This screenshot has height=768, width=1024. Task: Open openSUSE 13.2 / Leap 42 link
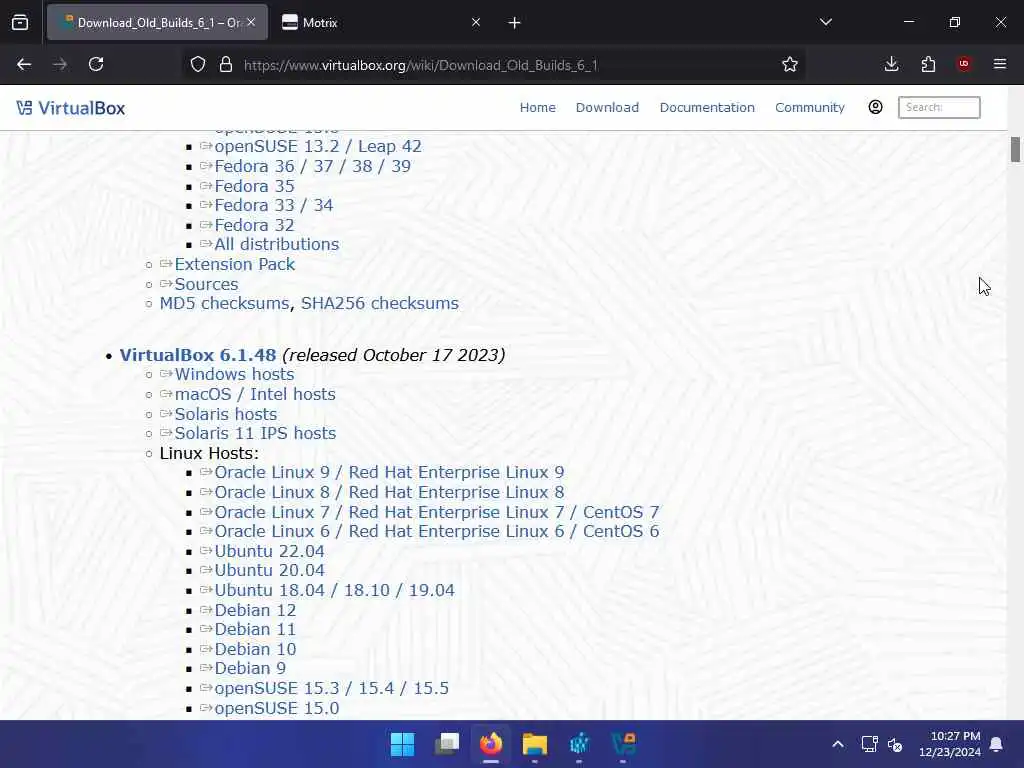coord(318,146)
